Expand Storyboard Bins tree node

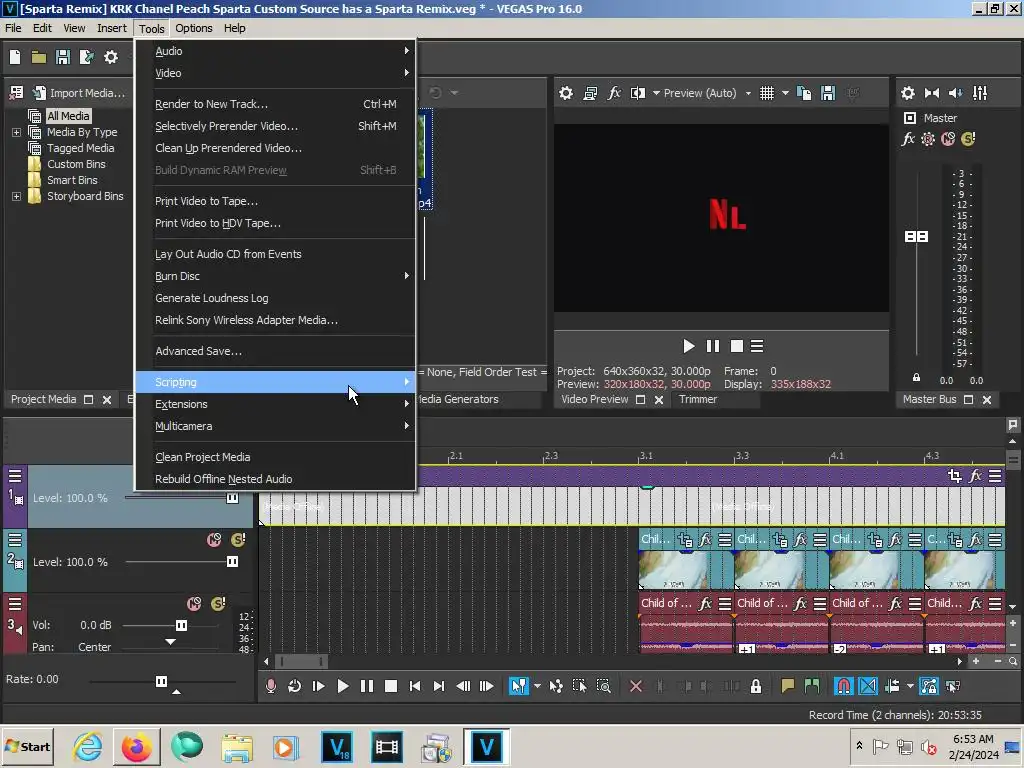click(16, 197)
